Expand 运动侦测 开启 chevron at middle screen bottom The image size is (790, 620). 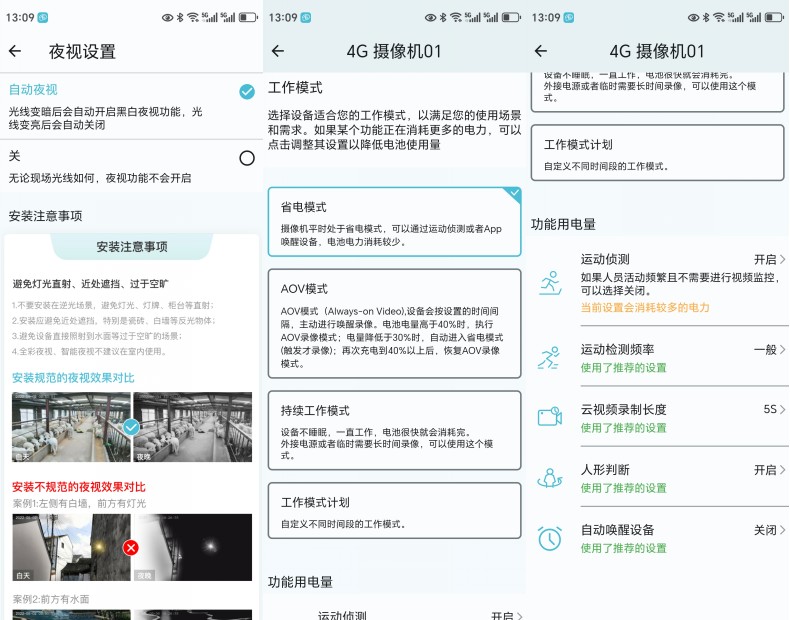click(519, 616)
